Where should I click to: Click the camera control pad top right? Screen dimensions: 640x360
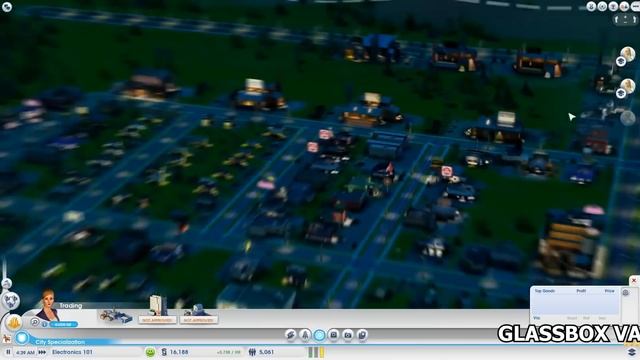coord(625,20)
